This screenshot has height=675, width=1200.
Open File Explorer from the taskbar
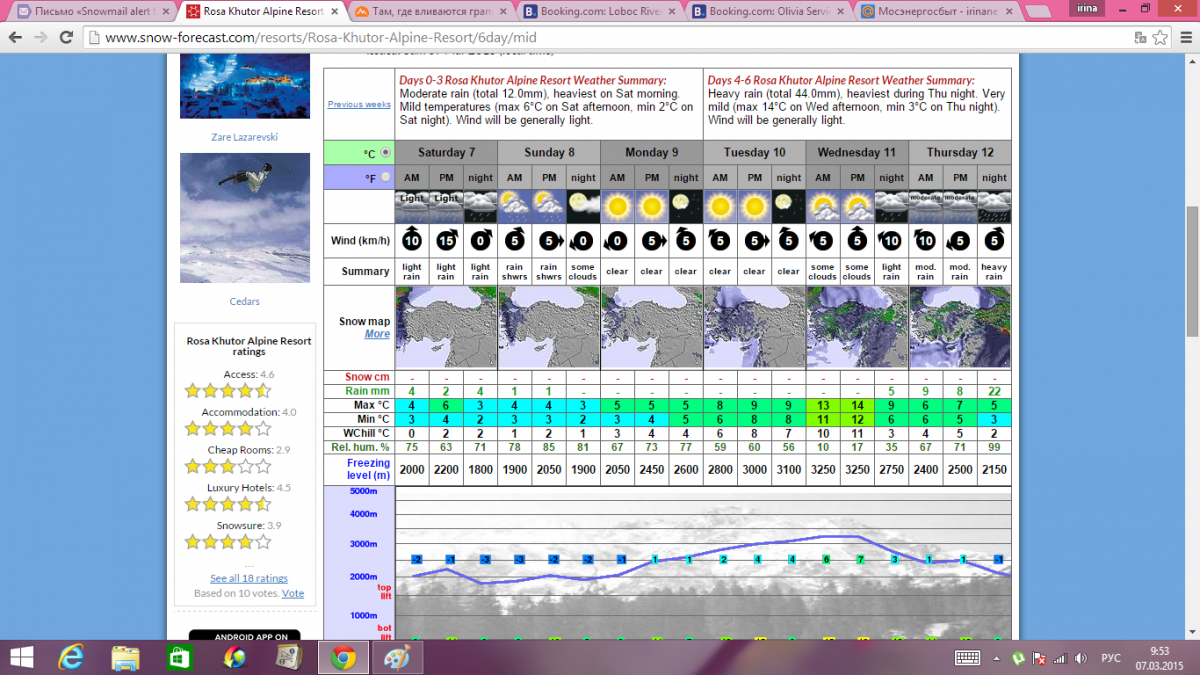point(126,657)
